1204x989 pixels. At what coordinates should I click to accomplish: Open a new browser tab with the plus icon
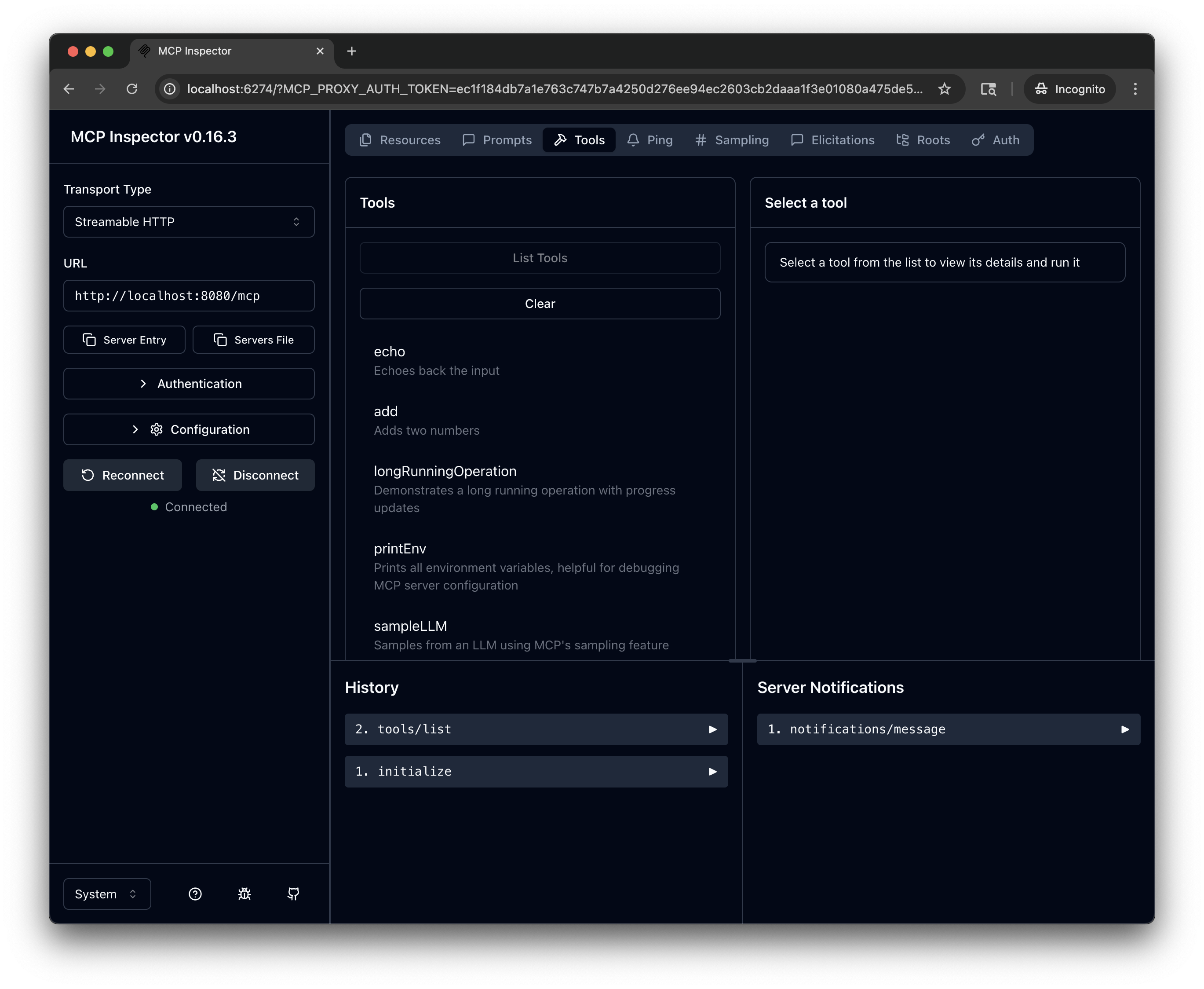coord(351,51)
